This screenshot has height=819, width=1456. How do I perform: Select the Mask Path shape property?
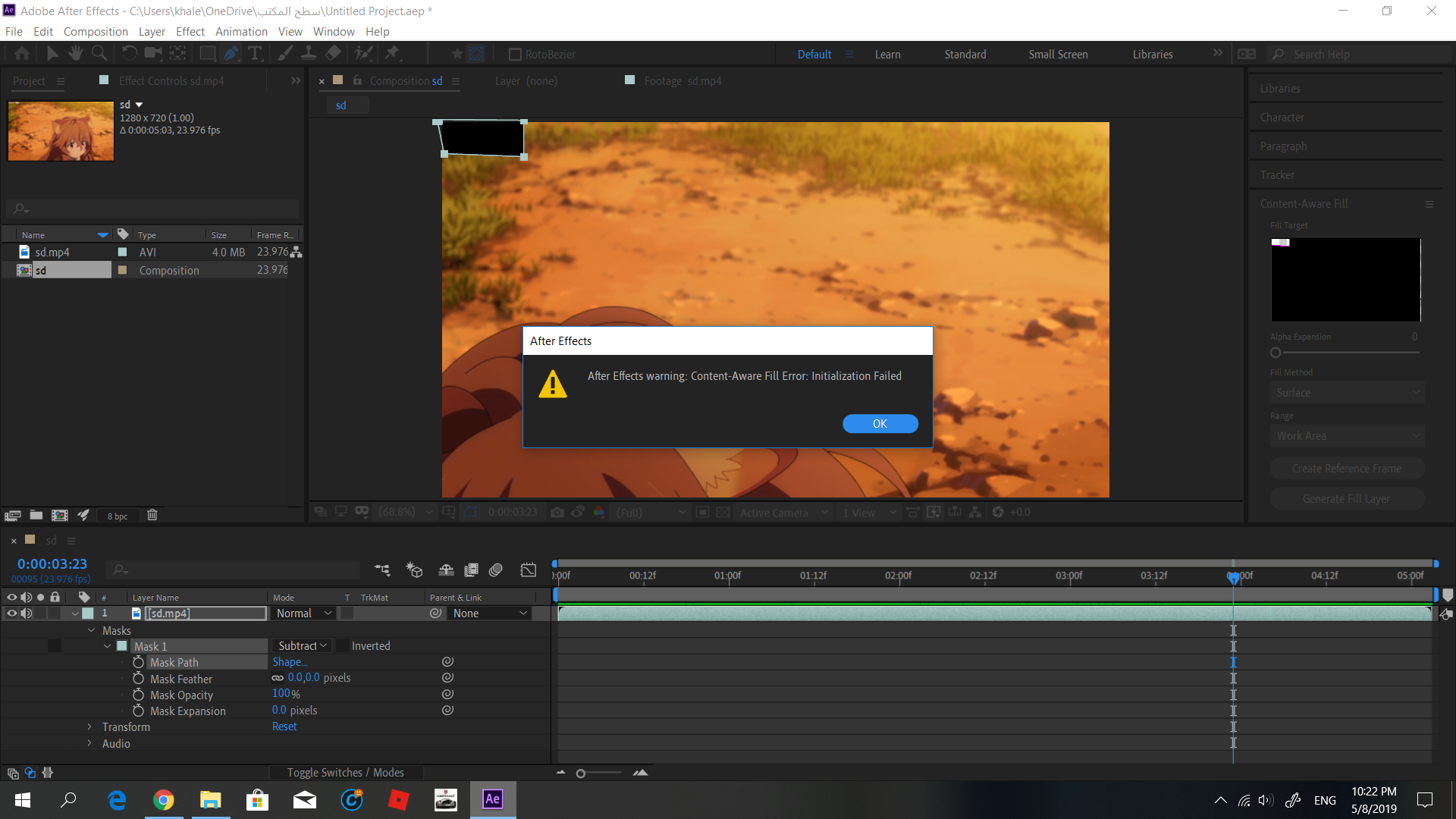290,662
